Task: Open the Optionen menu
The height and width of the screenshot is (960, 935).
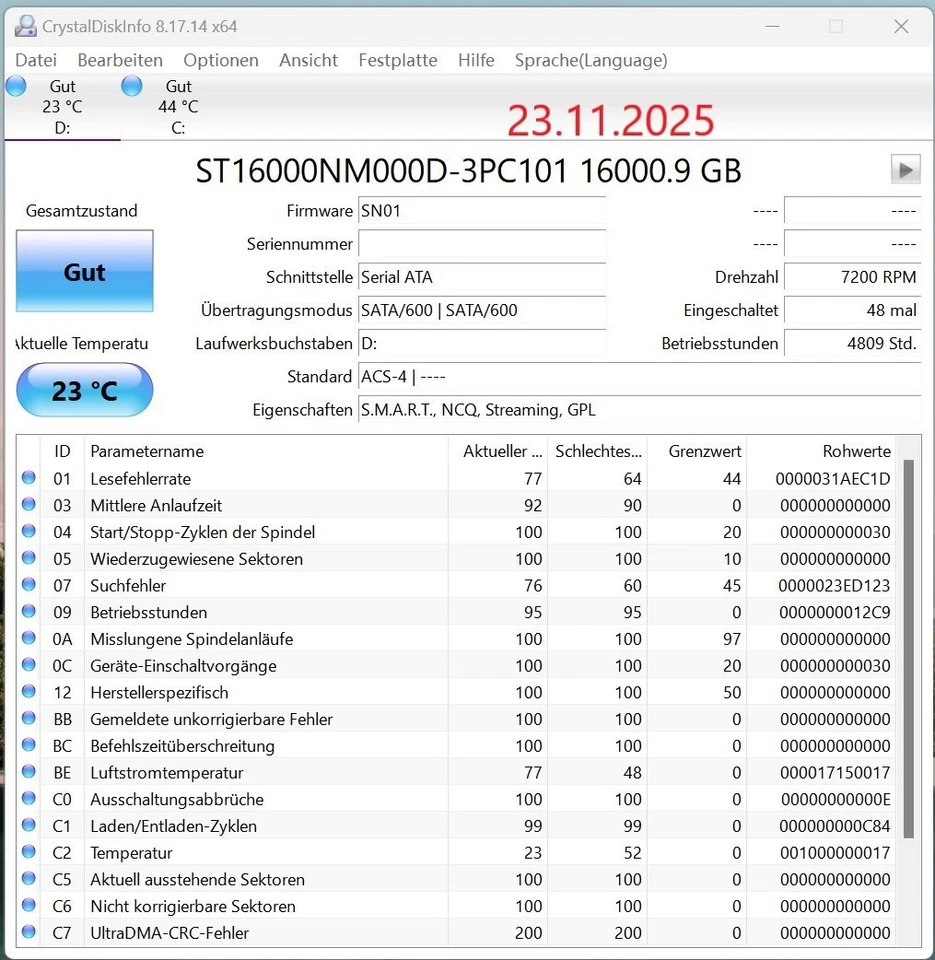Action: coord(220,60)
